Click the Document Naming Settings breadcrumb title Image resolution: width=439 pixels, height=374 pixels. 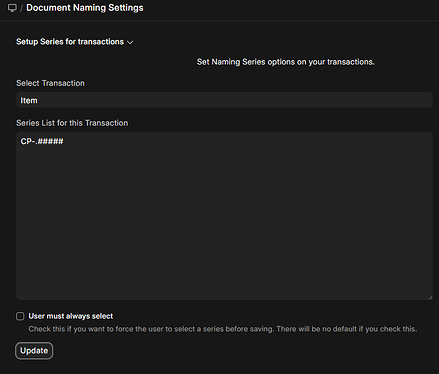pyautogui.click(x=85, y=8)
